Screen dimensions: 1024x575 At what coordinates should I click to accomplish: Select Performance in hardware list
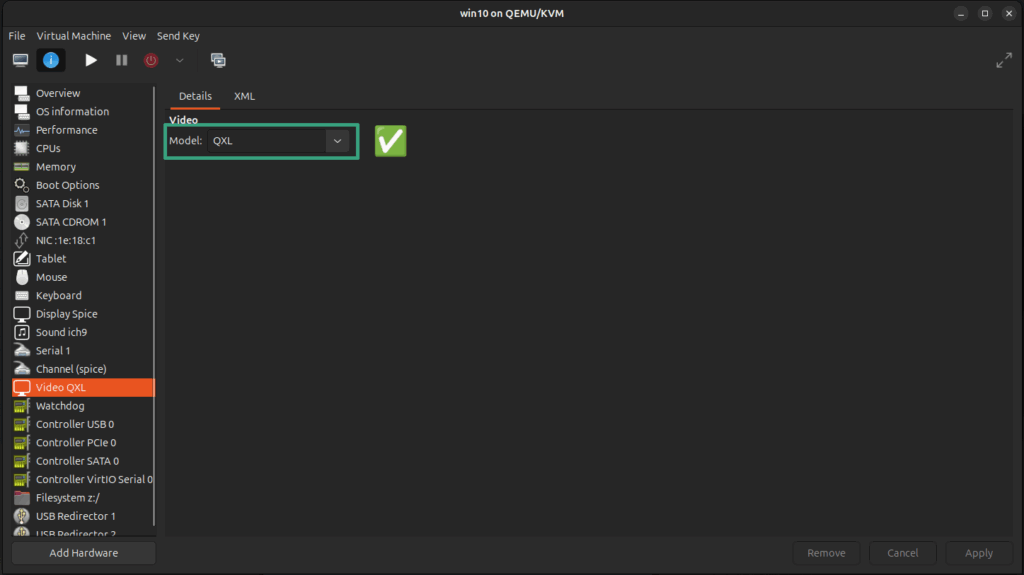click(x=83, y=130)
